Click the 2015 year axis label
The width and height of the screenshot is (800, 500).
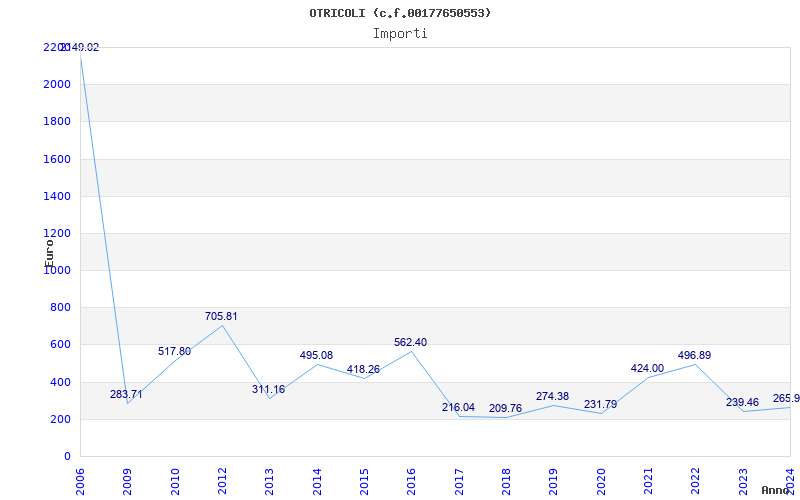click(364, 482)
